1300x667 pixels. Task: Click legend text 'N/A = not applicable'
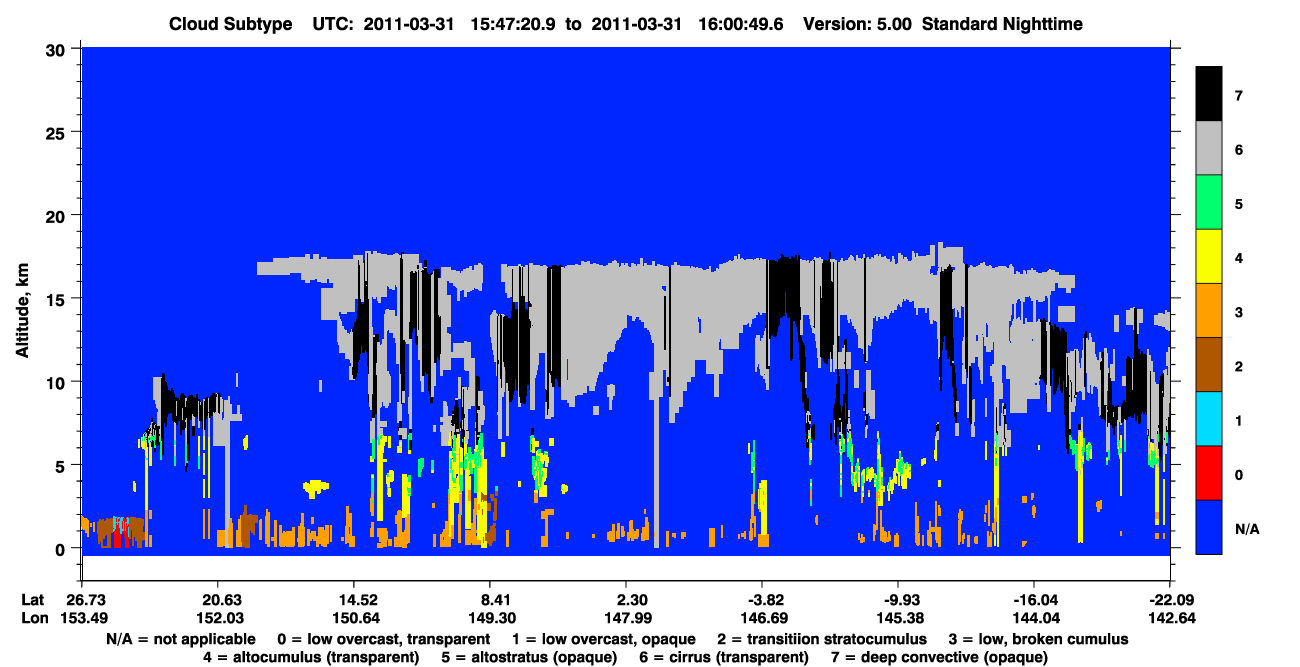tap(180, 639)
